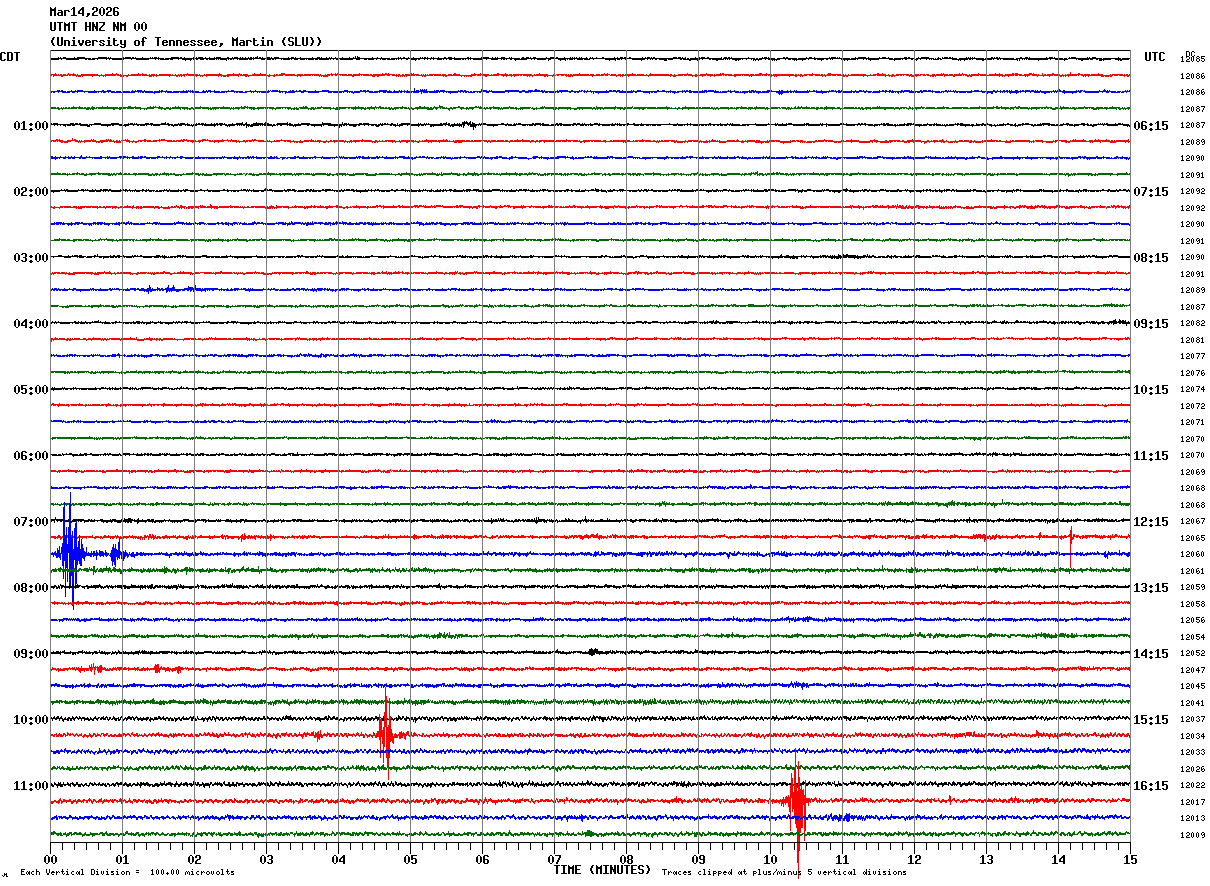Click the 15 minute tick at axis end
This screenshot has width=1210, height=886.
click(x=1130, y=859)
